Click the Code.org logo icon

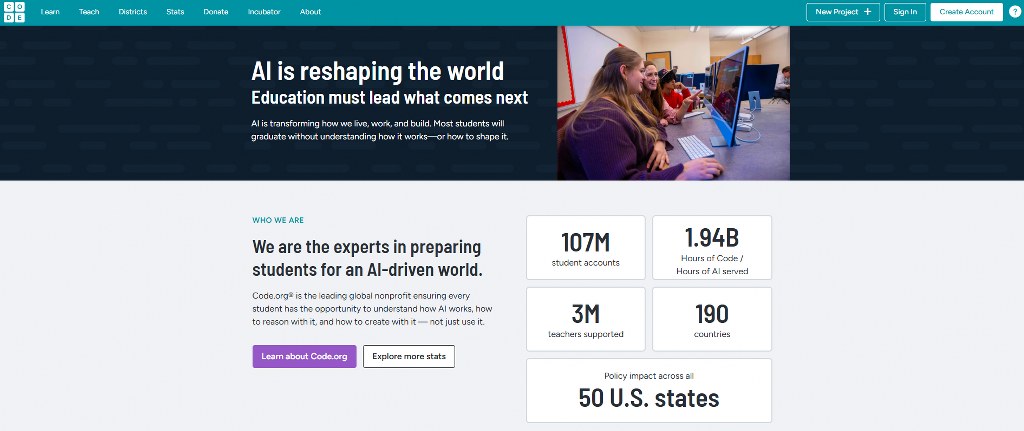14,12
